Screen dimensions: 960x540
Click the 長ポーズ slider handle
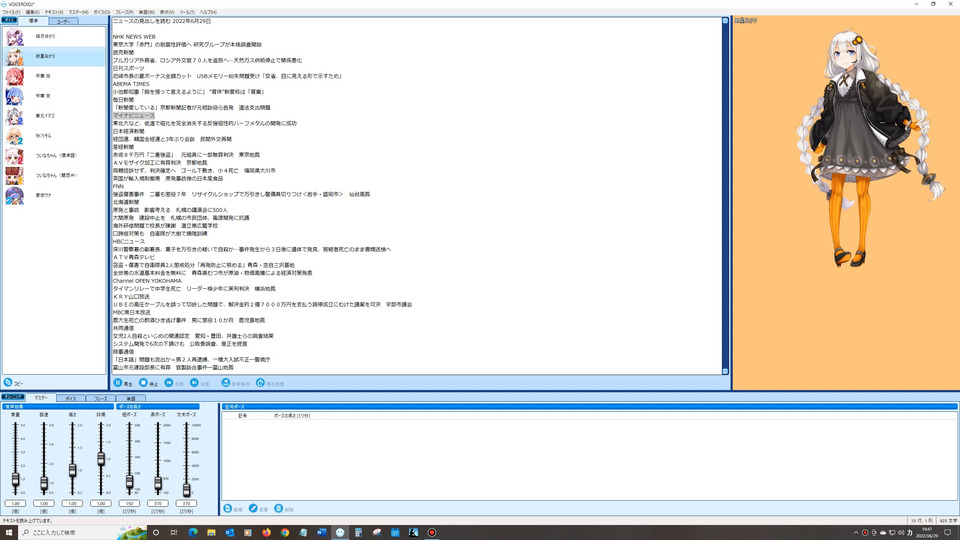(x=158, y=484)
